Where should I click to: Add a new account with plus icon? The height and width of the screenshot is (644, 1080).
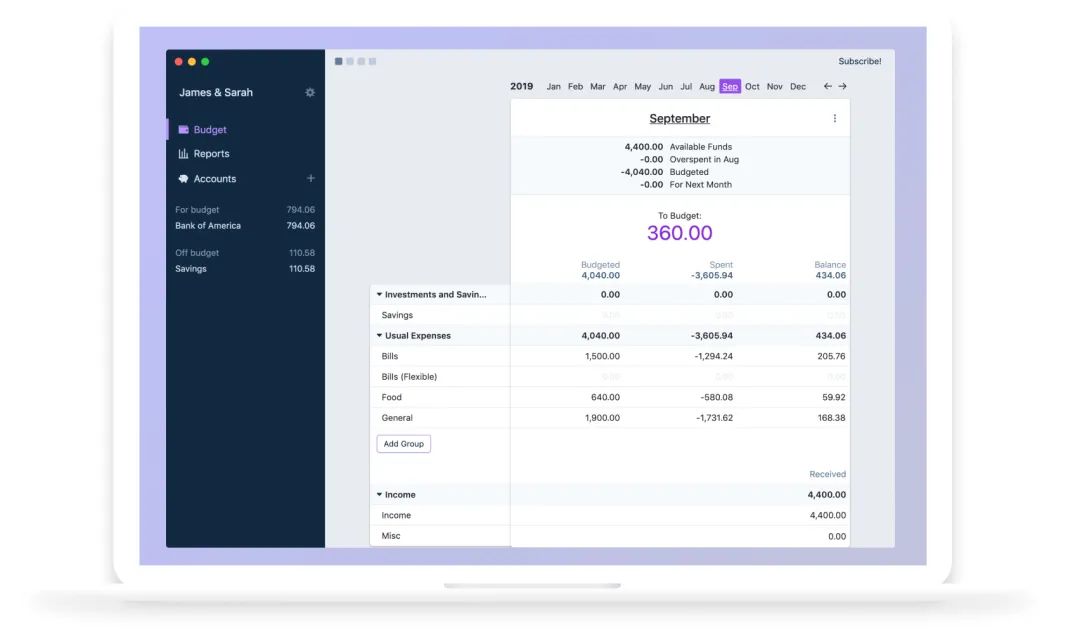[311, 178]
